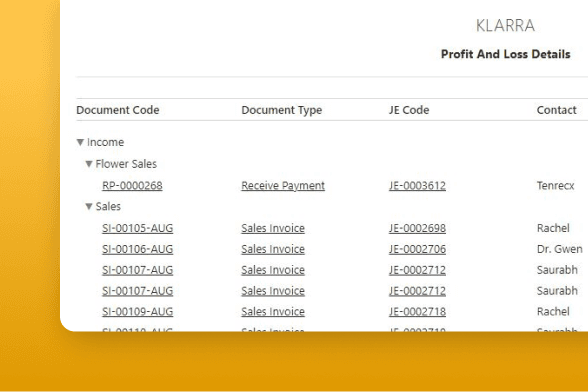Open the Receive Payment document type link
The width and height of the screenshot is (588, 392).
[283, 185]
